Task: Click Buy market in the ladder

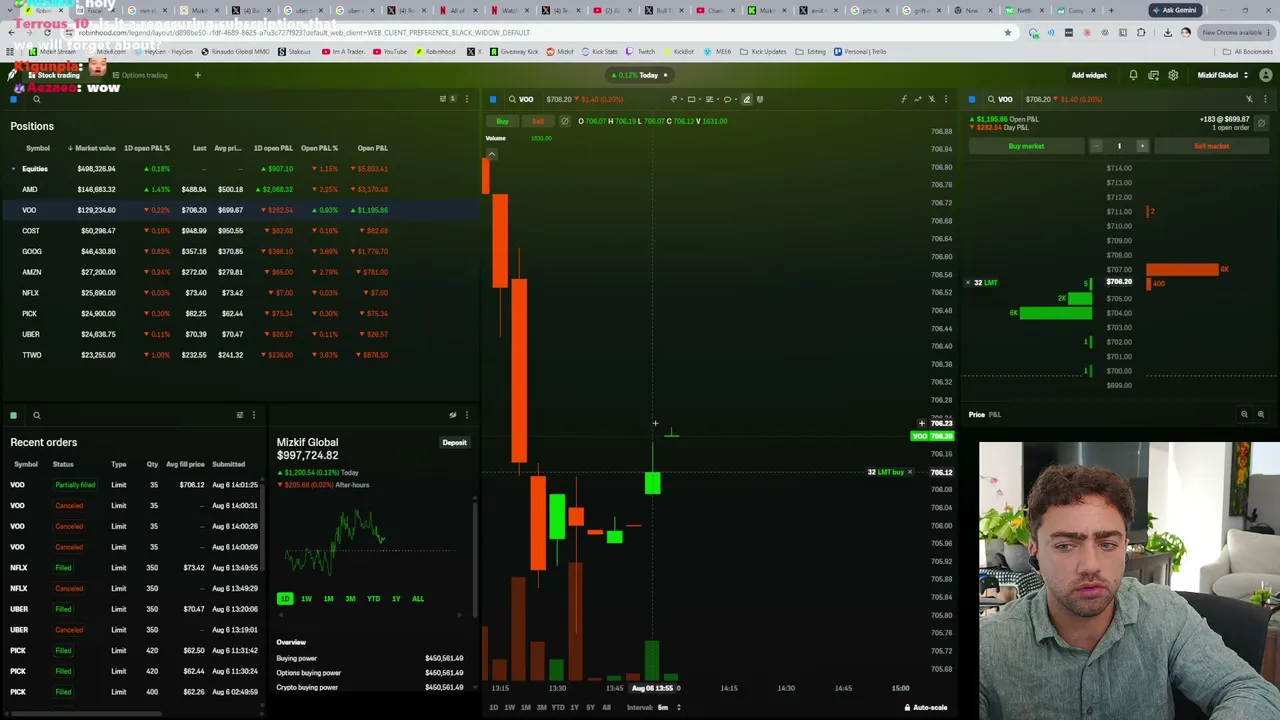Action: pyautogui.click(x=1026, y=146)
